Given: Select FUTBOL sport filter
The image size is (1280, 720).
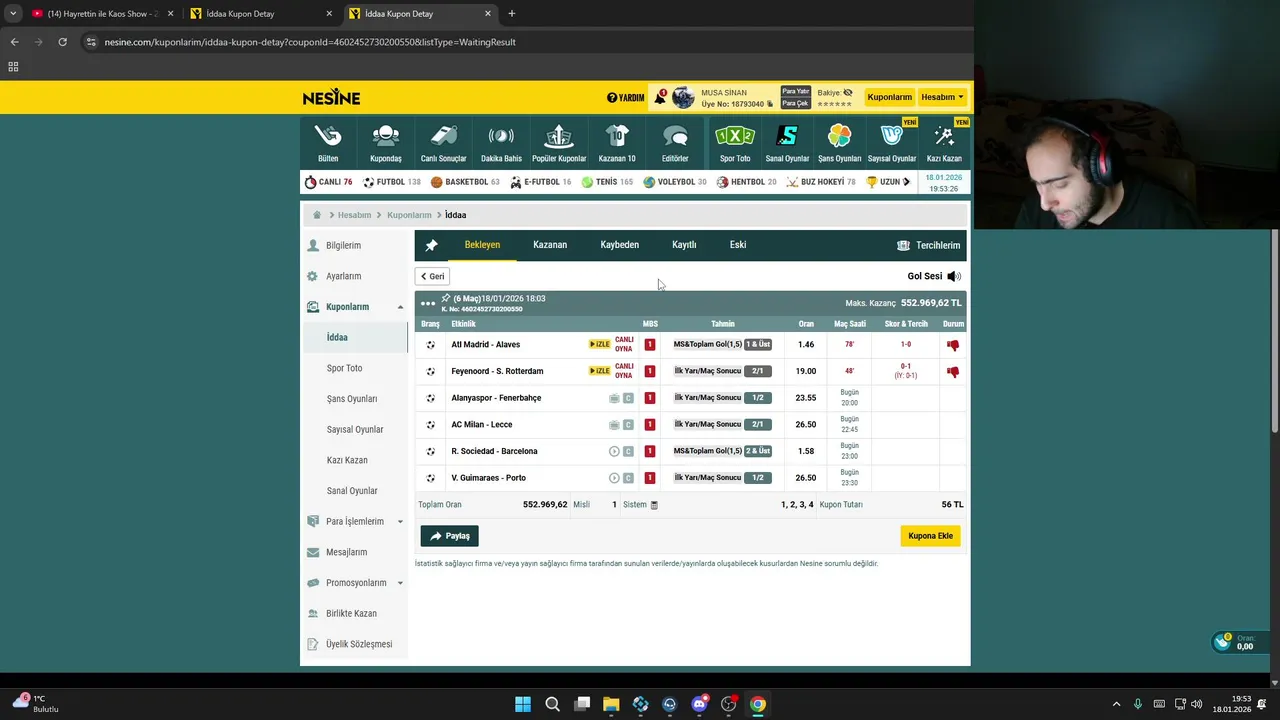Looking at the screenshot, I should tap(392, 182).
